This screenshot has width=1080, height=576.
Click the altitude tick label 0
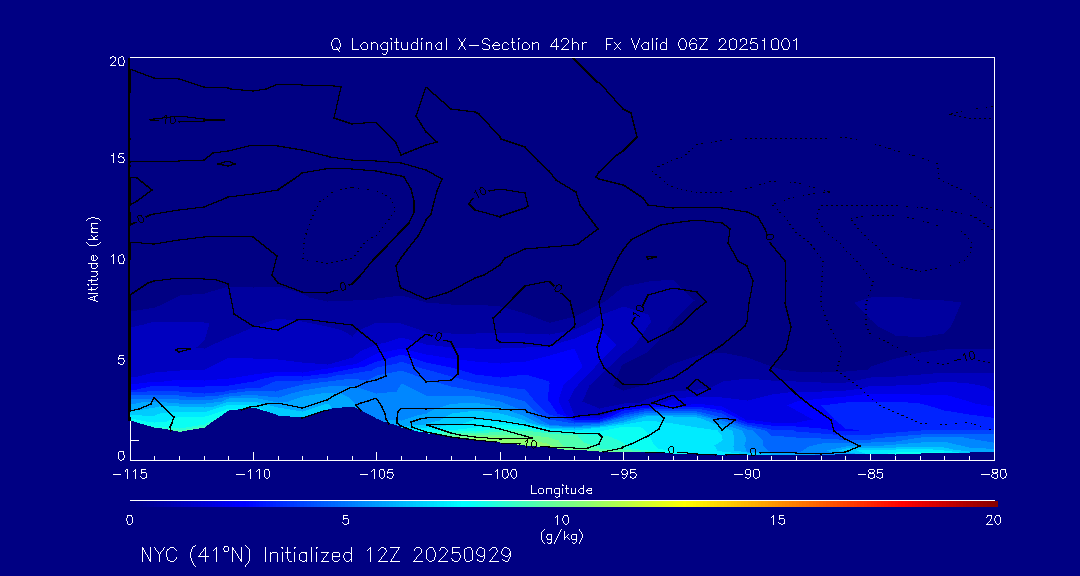click(x=121, y=456)
